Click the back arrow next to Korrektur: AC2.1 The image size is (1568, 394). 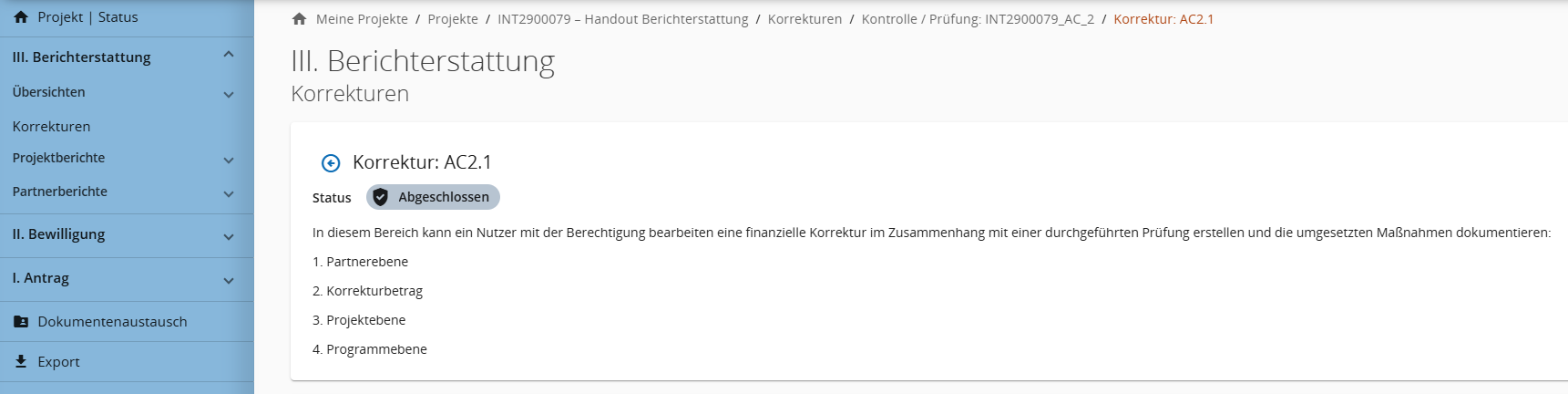[331, 163]
